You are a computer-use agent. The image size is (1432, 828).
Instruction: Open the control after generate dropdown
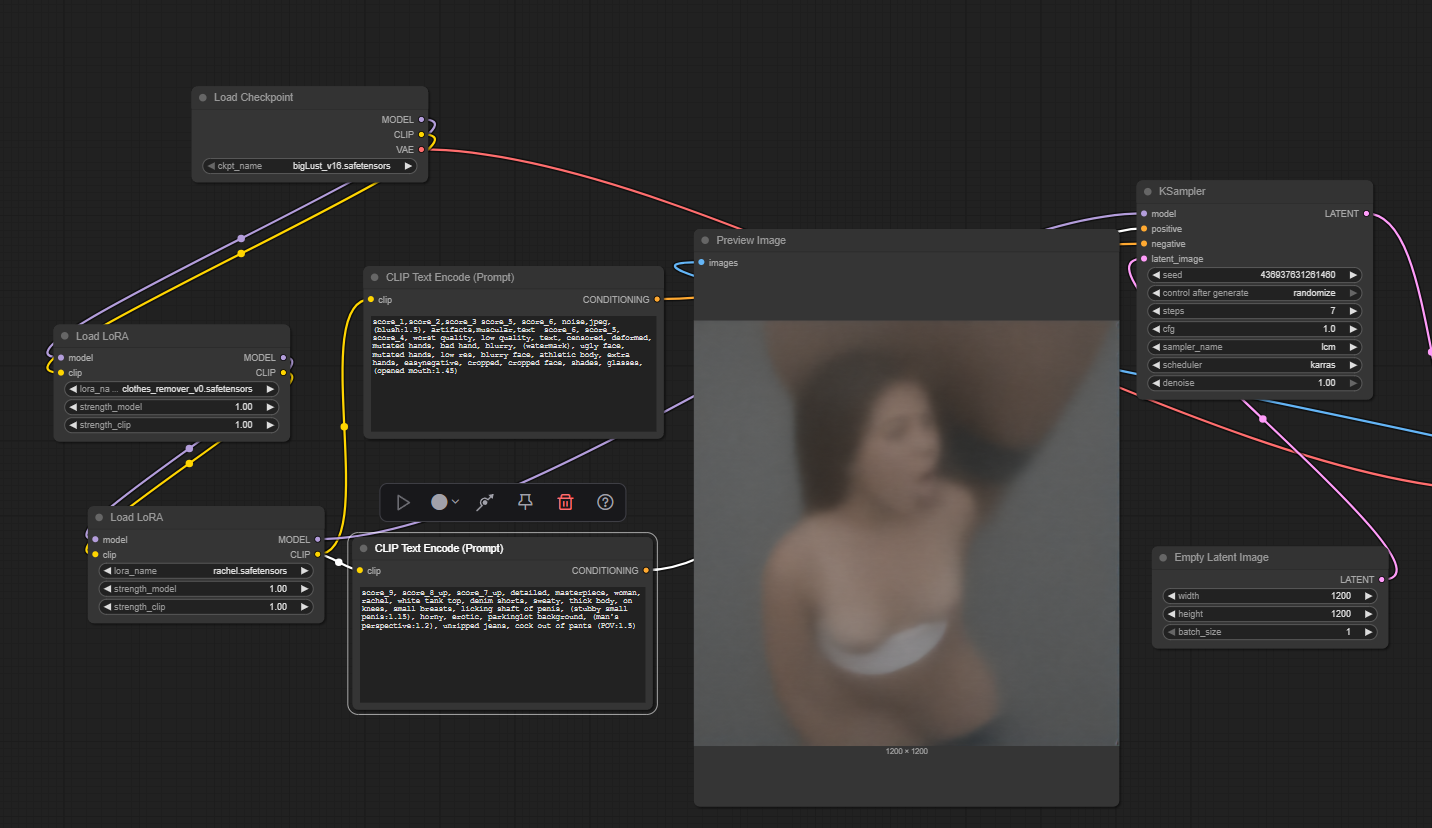[x=1255, y=293]
